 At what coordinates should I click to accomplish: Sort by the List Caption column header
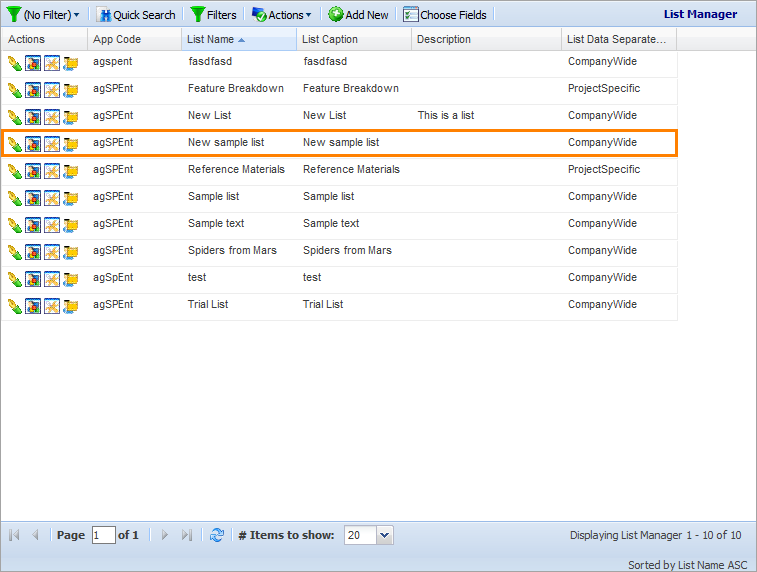point(354,39)
